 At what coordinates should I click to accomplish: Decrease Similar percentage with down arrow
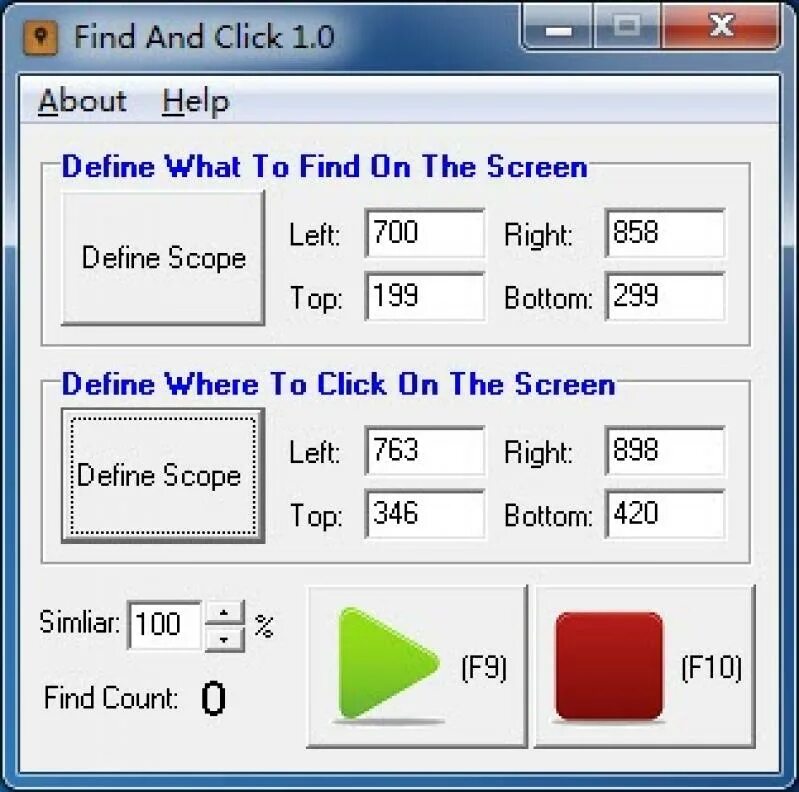225,639
